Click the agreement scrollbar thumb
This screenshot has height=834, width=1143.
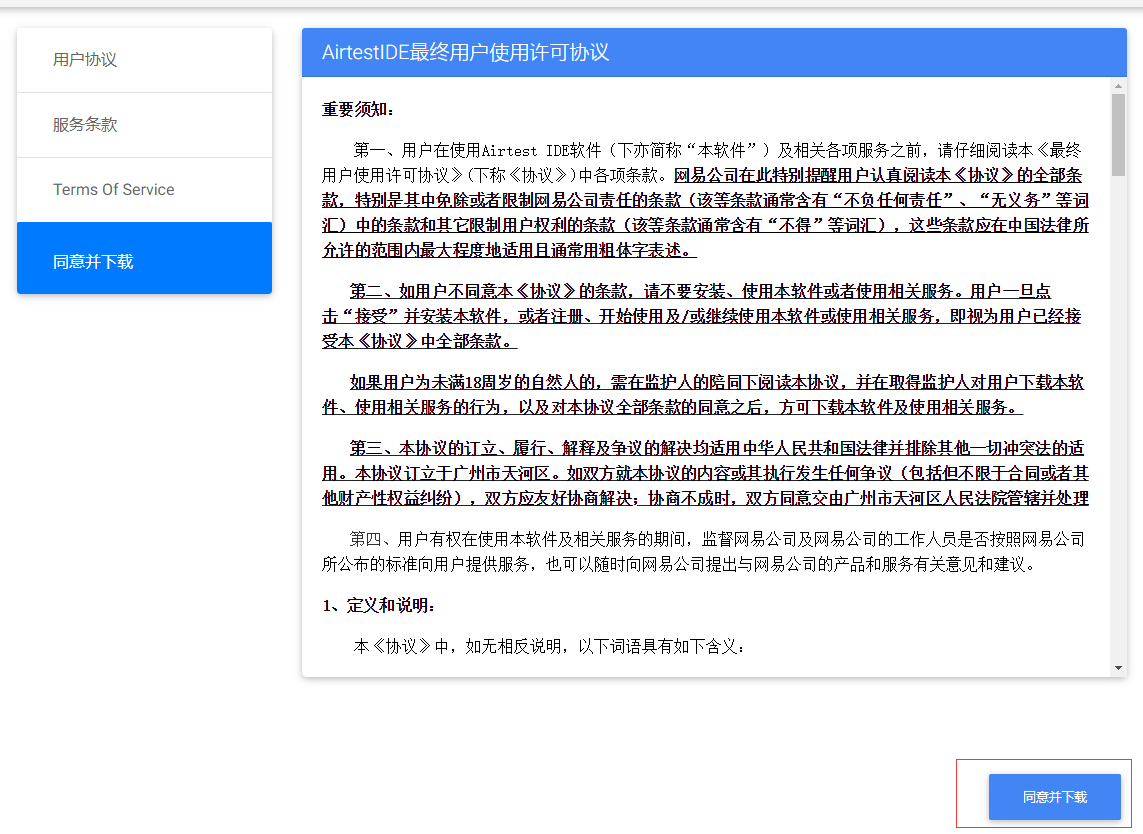[1118, 135]
